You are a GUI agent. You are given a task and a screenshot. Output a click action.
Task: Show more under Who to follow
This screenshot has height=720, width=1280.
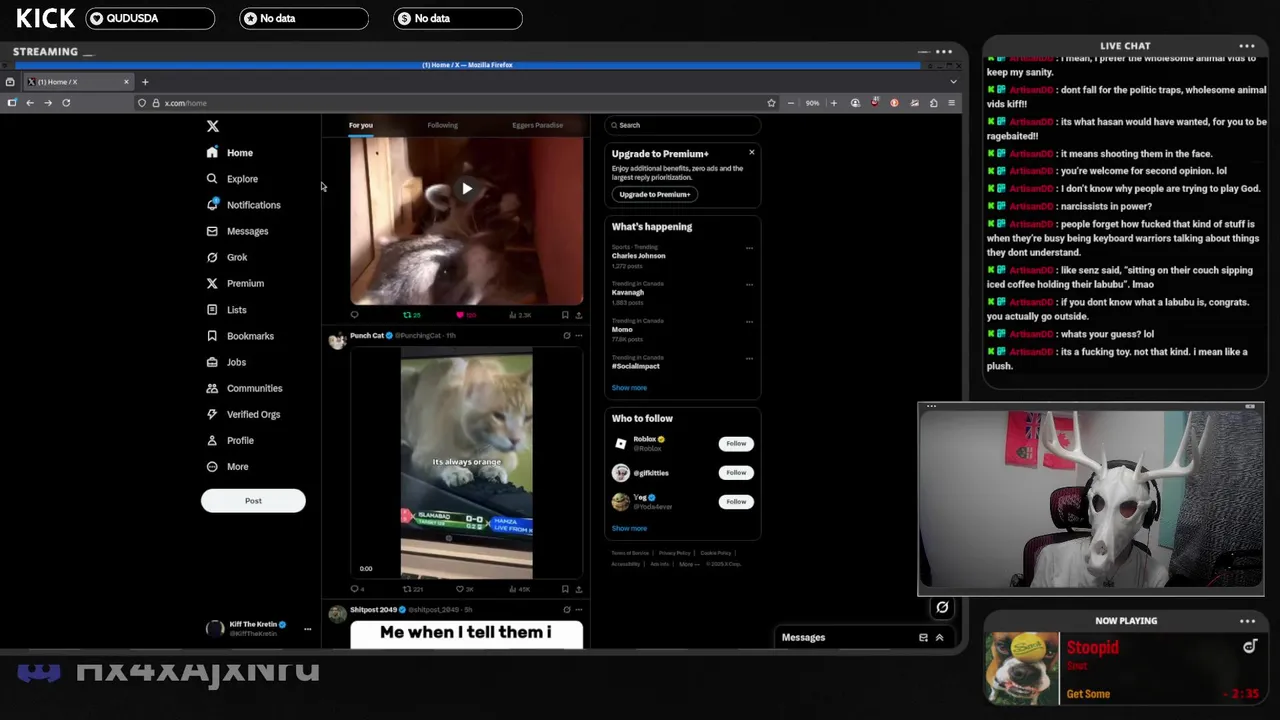tap(629, 528)
